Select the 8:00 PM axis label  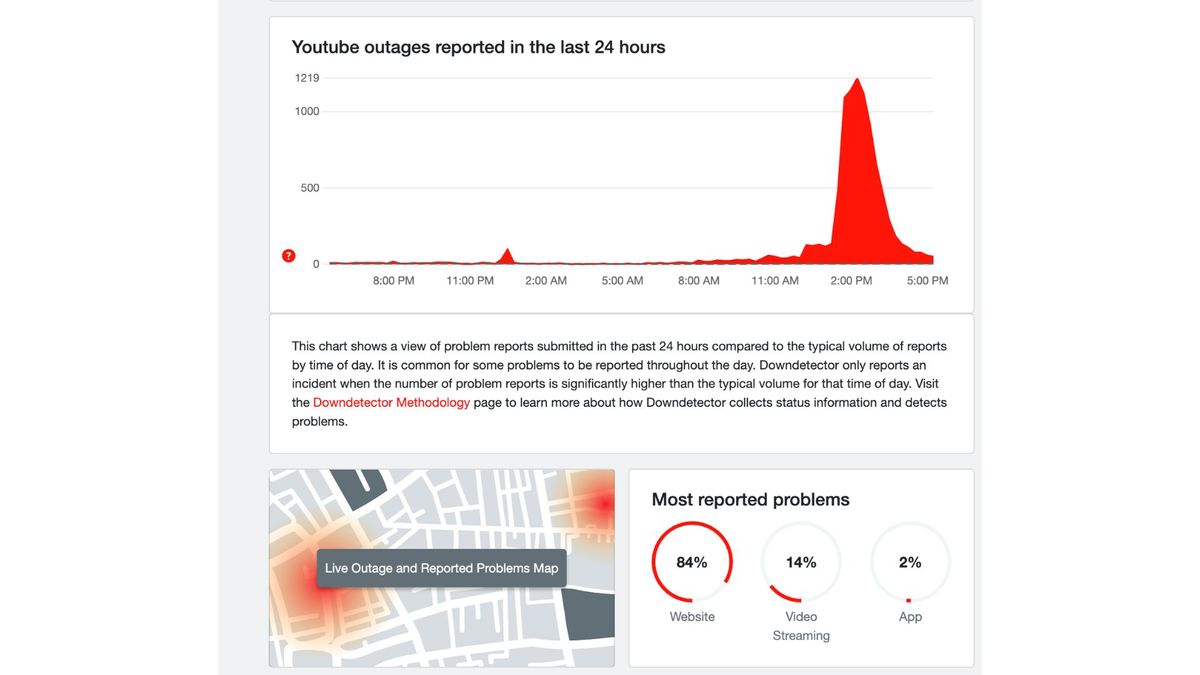[393, 281]
